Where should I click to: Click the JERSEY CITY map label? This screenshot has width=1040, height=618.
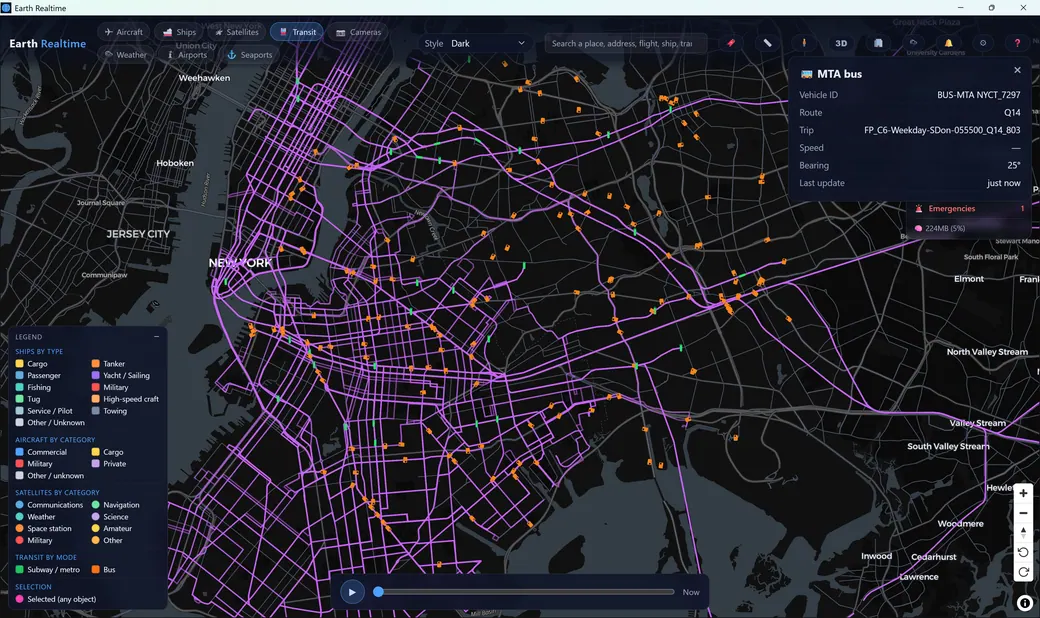point(138,234)
